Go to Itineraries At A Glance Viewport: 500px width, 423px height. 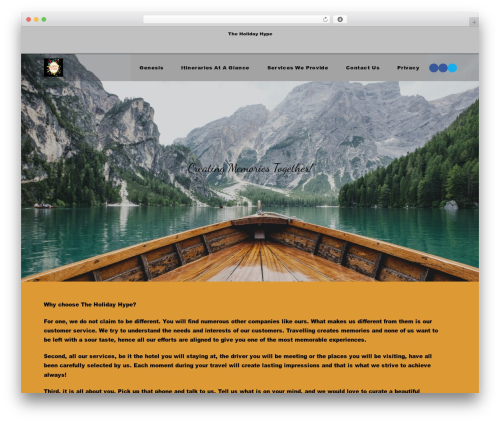(215, 68)
